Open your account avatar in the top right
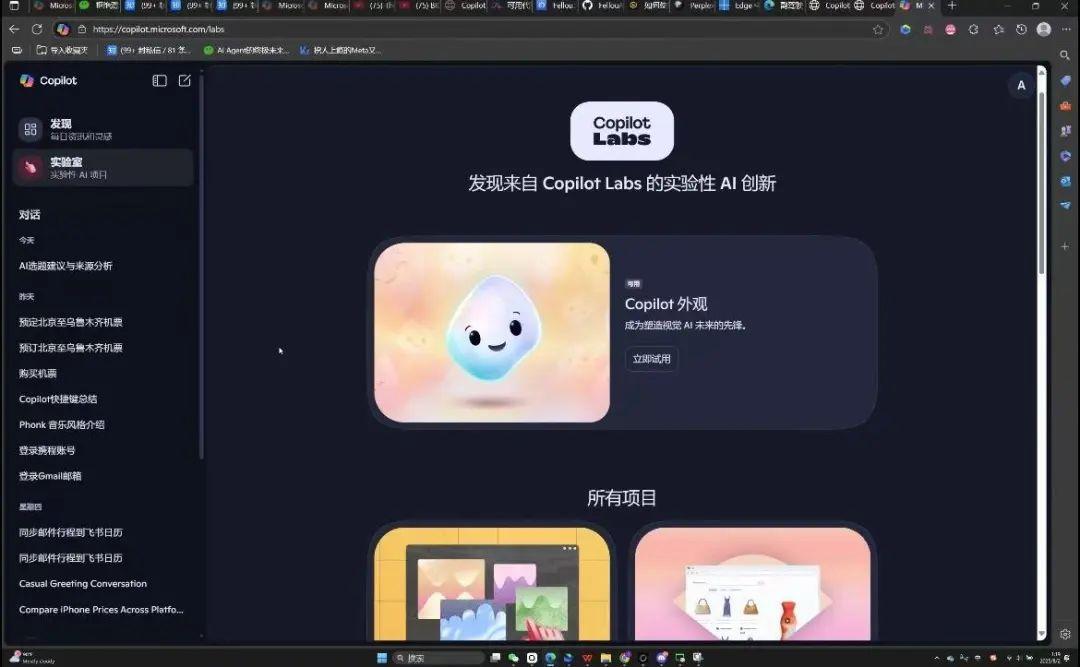The width and height of the screenshot is (1080, 667). 1021,86
